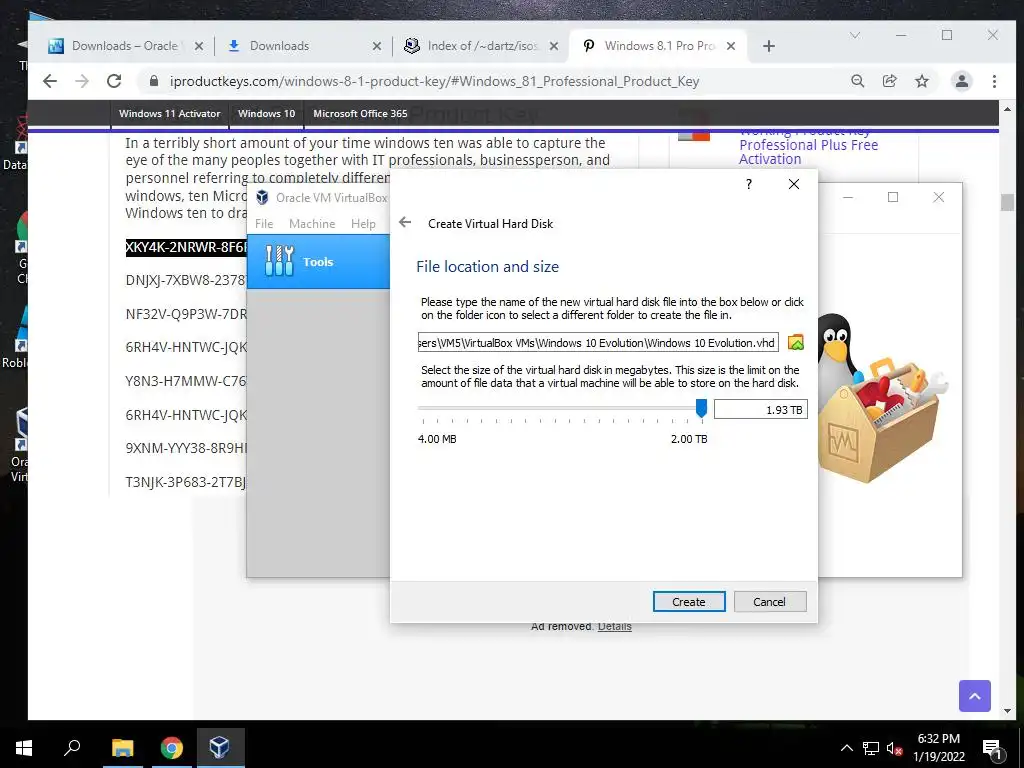Open the notification center icon

pos(991,749)
